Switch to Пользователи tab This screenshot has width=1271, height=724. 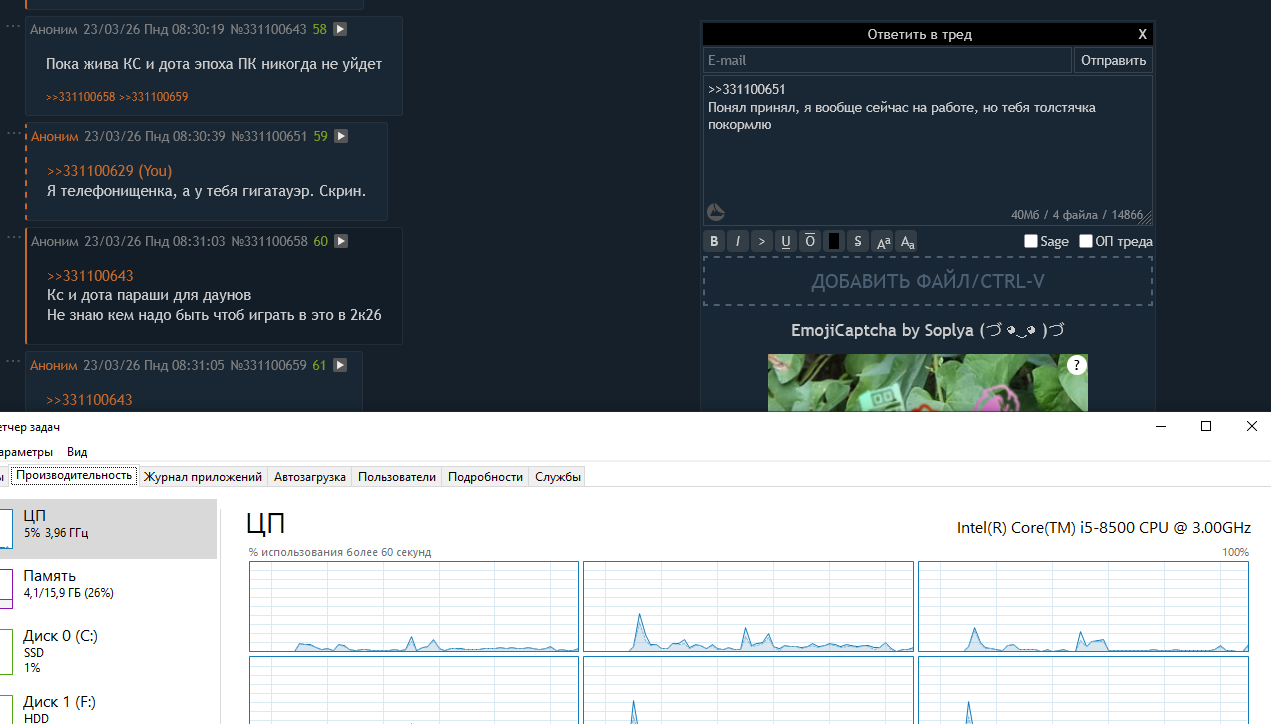(397, 477)
